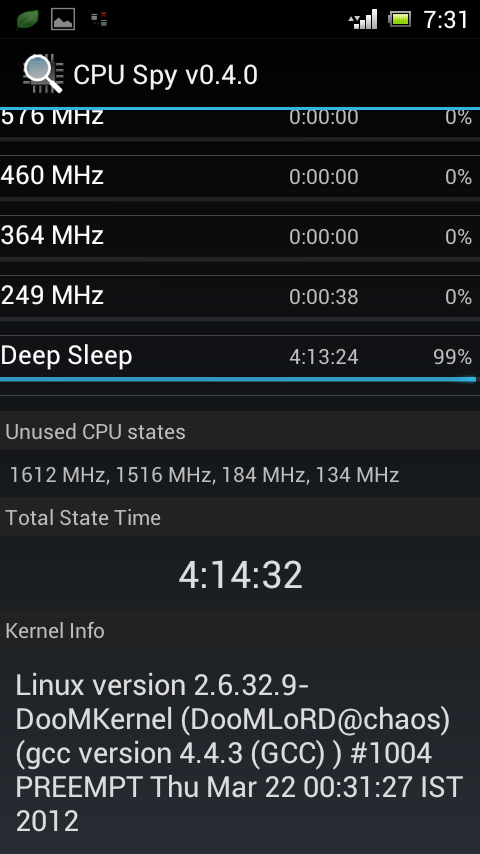Select the 576 MHz state row
The image size is (480, 854).
coord(240,120)
